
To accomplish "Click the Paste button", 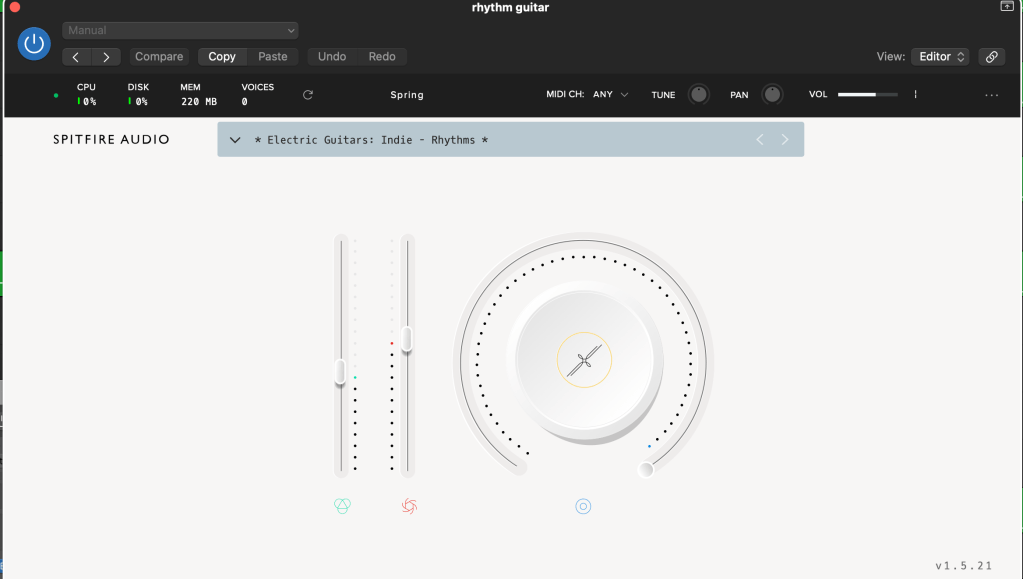I will tap(272, 57).
